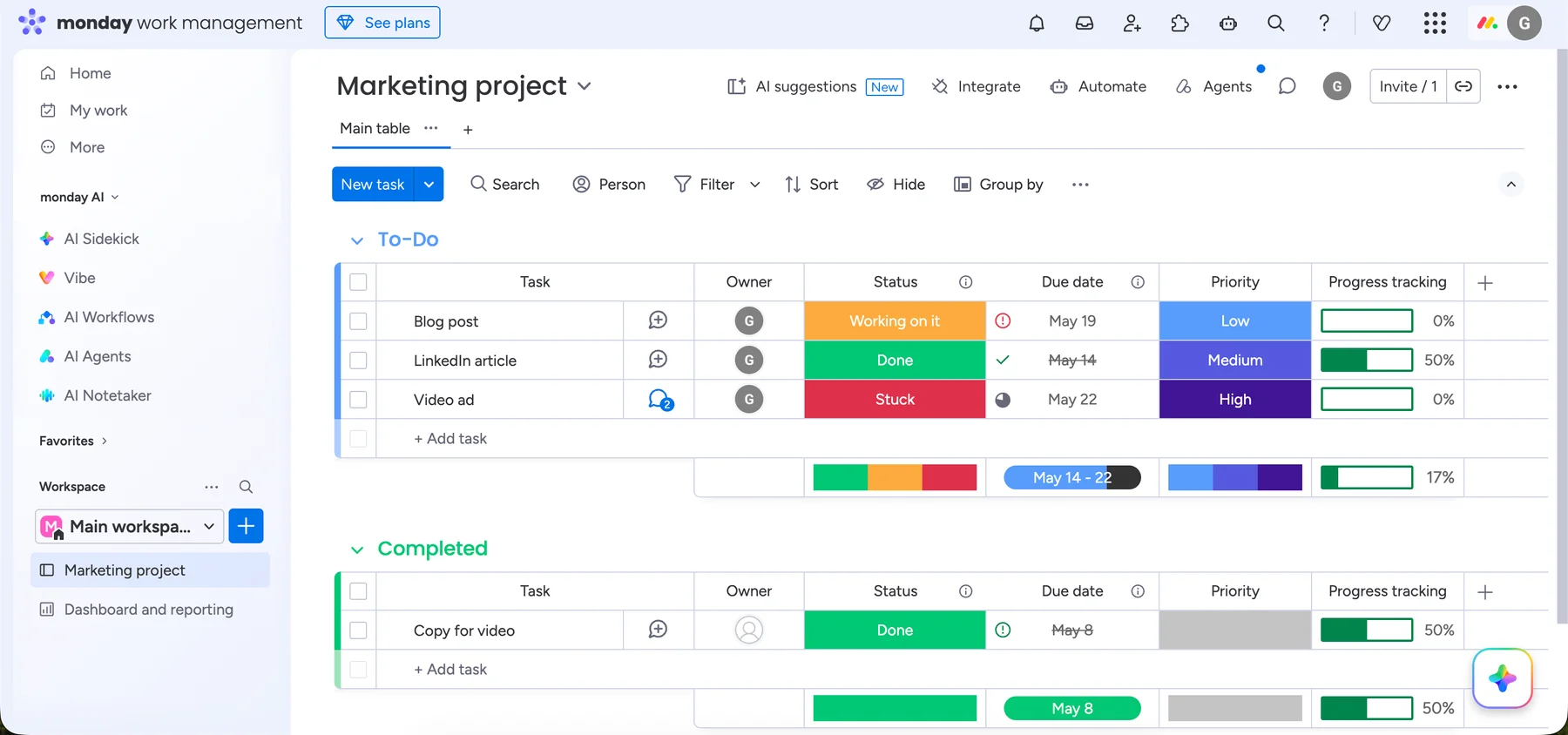Open the notifications bell
The height and width of the screenshot is (735, 1568).
[1037, 24]
